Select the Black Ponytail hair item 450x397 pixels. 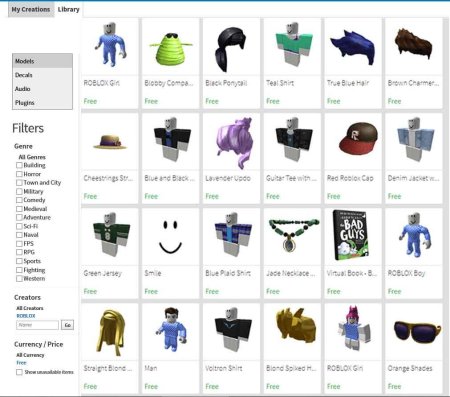pos(231,48)
